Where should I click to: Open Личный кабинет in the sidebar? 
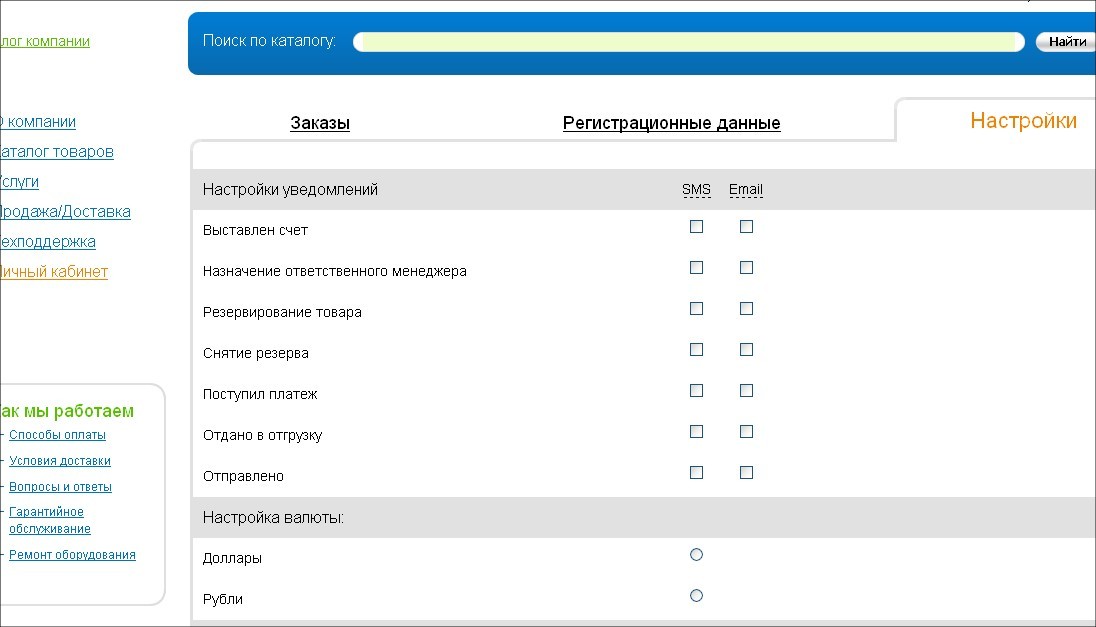(53, 272)
